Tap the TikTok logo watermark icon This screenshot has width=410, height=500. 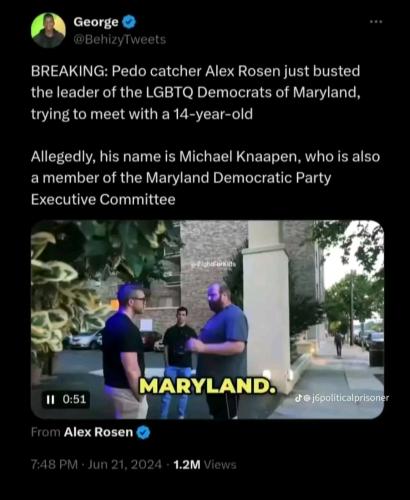tap(301, 397)
